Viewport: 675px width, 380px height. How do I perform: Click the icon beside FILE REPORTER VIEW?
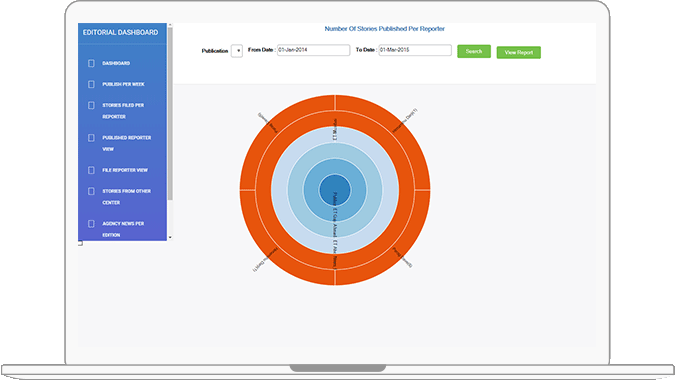pos(91,170)
